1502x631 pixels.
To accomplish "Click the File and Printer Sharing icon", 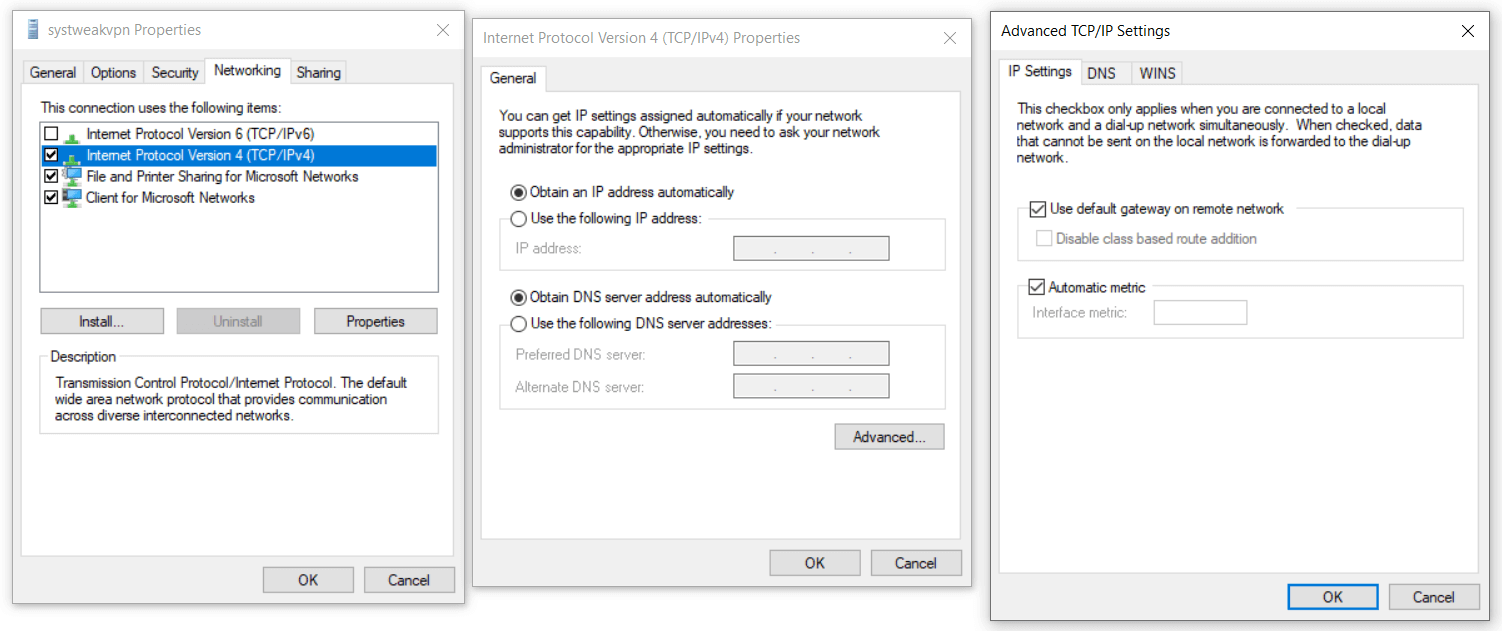I will tap(71, 177).
